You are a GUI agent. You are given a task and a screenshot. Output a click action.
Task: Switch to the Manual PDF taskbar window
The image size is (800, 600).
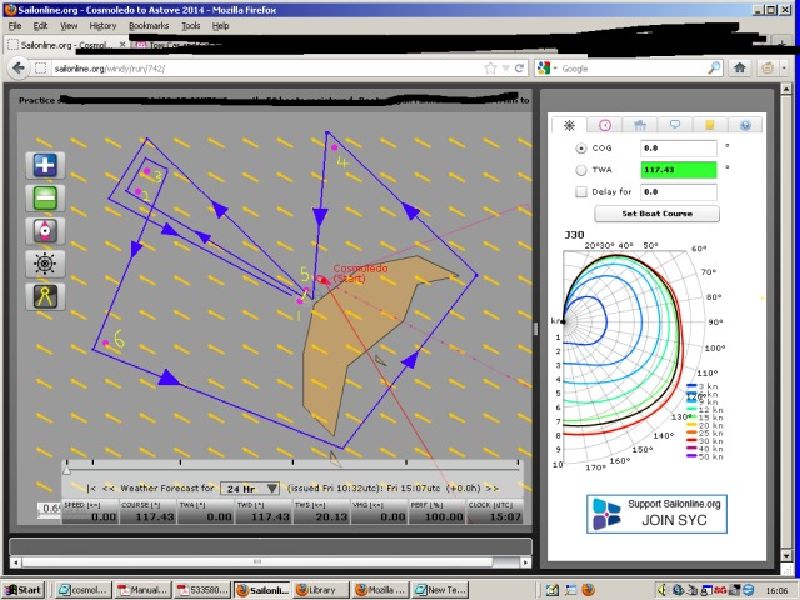pos(142,590)
